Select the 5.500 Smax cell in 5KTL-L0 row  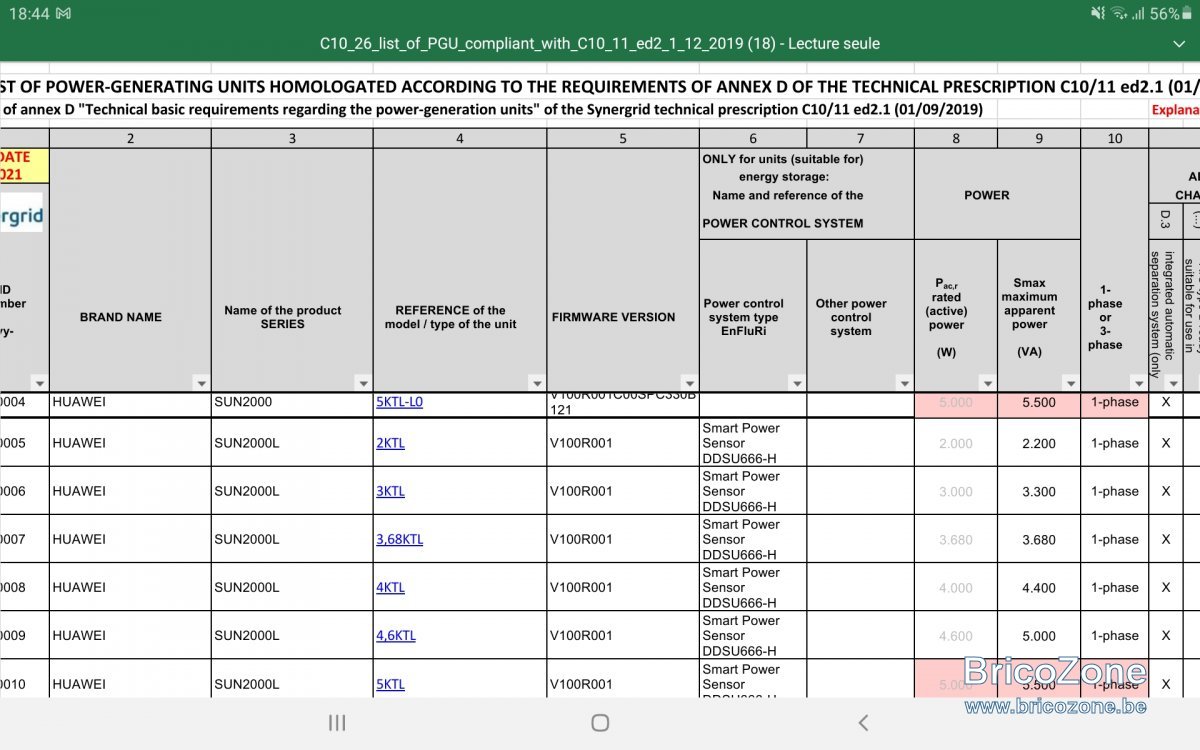pos(1039,404)
